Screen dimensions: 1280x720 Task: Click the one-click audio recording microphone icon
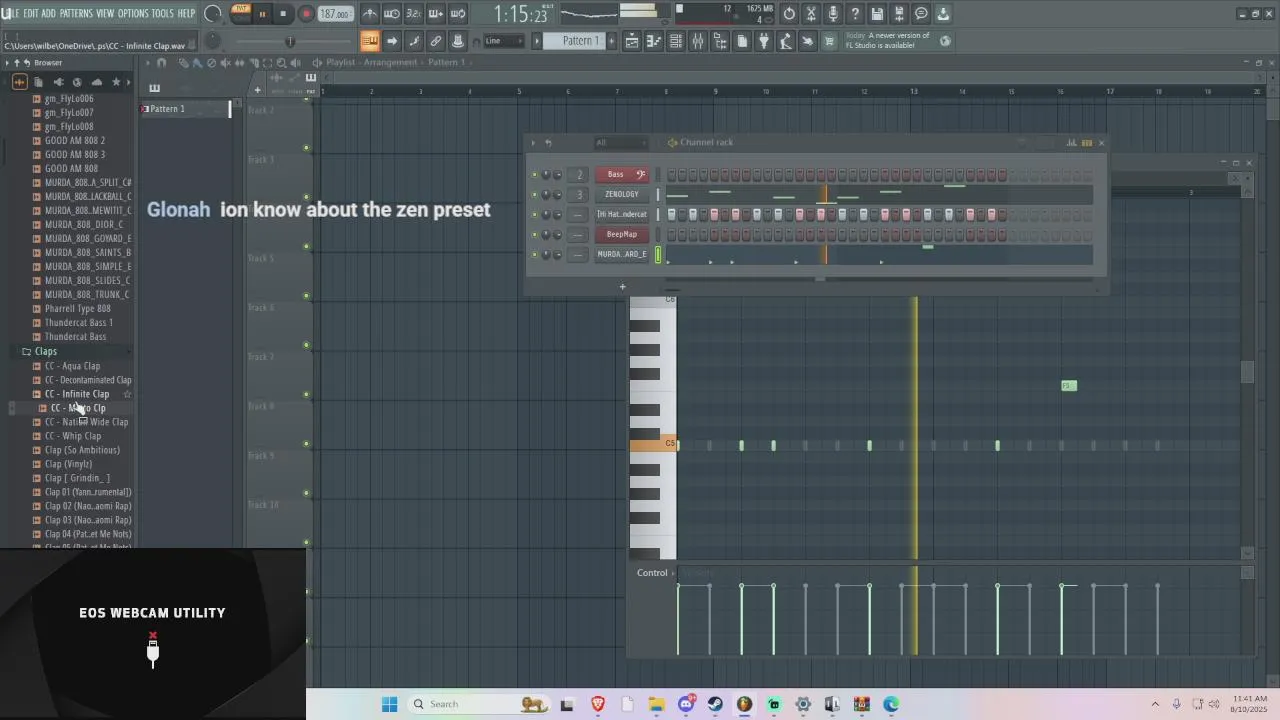(833, 14)
